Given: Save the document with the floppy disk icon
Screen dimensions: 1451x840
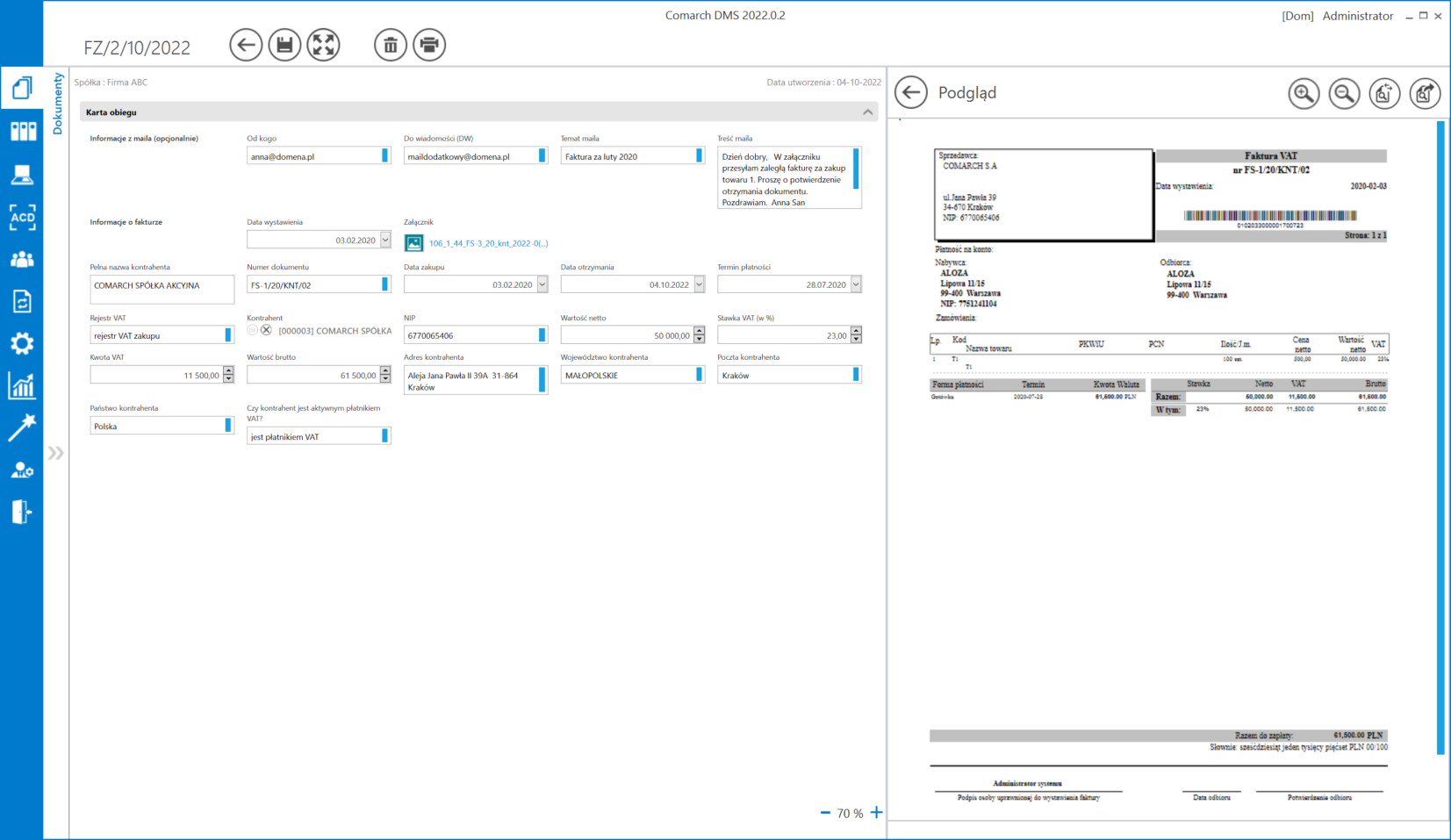Looking at the screenshot, I should [284, 45].
